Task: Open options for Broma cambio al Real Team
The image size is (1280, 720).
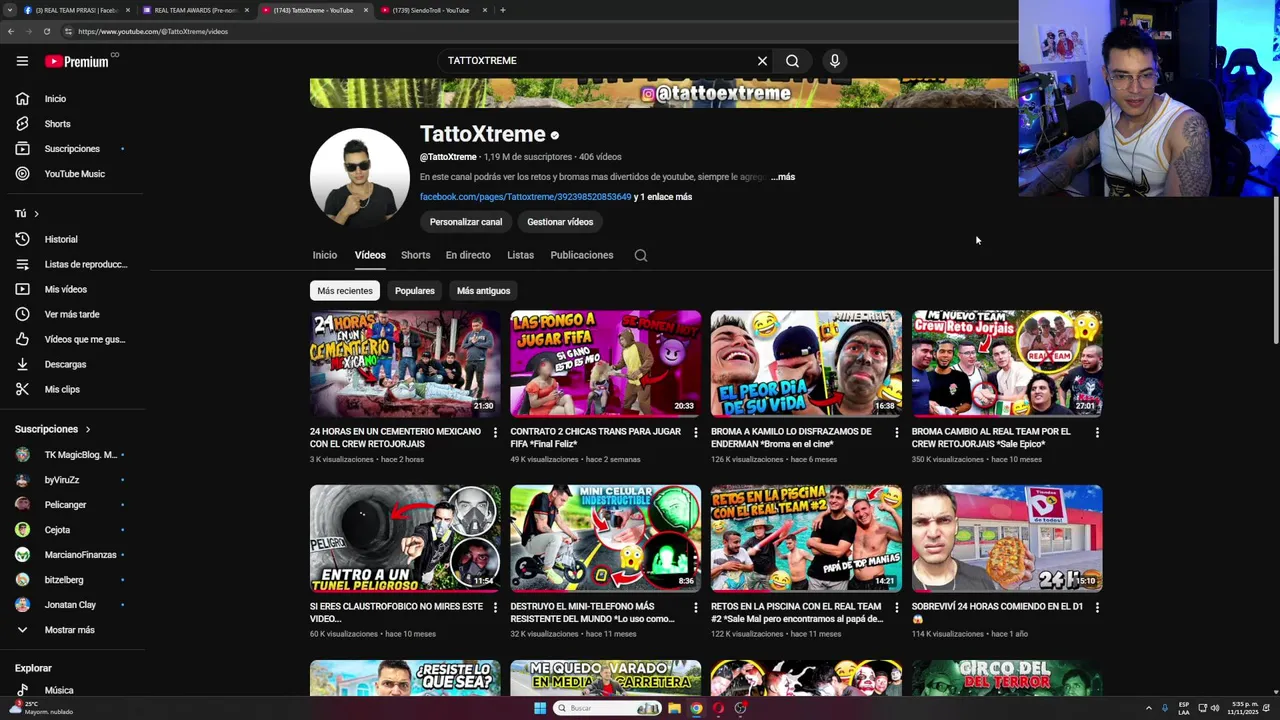Action: (1097, 433)
